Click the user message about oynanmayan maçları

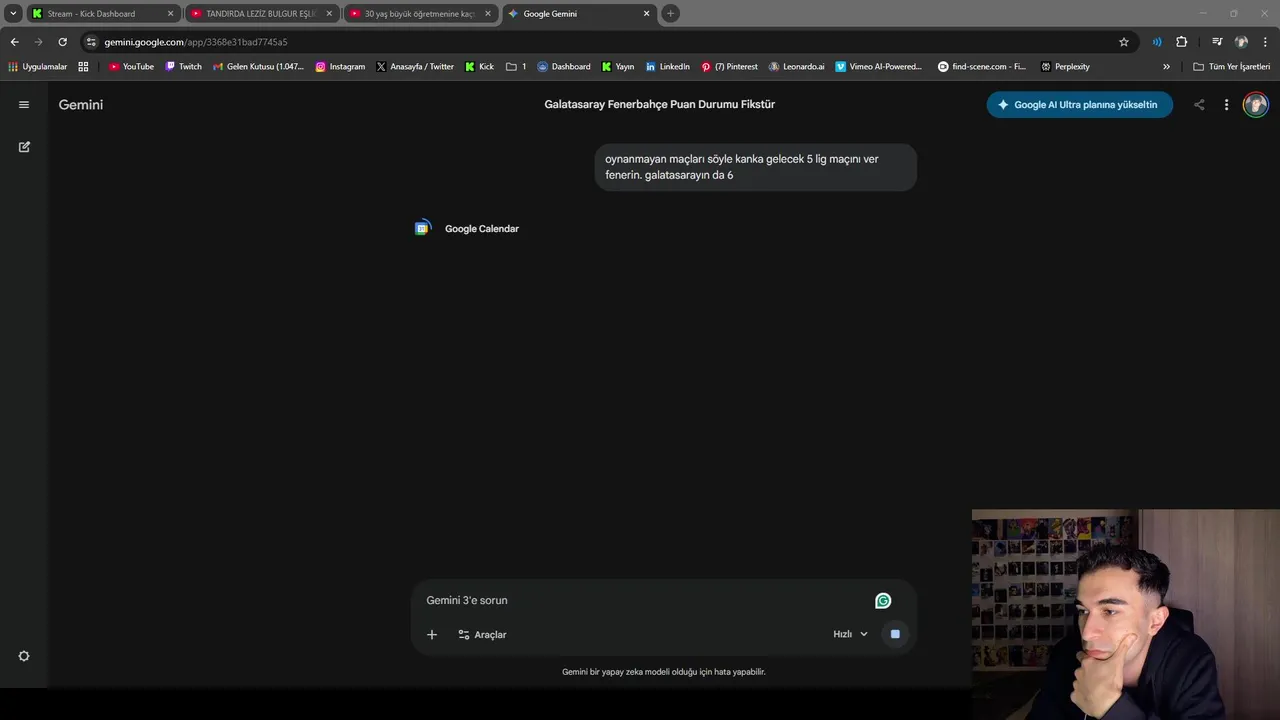tap(755, 167)
